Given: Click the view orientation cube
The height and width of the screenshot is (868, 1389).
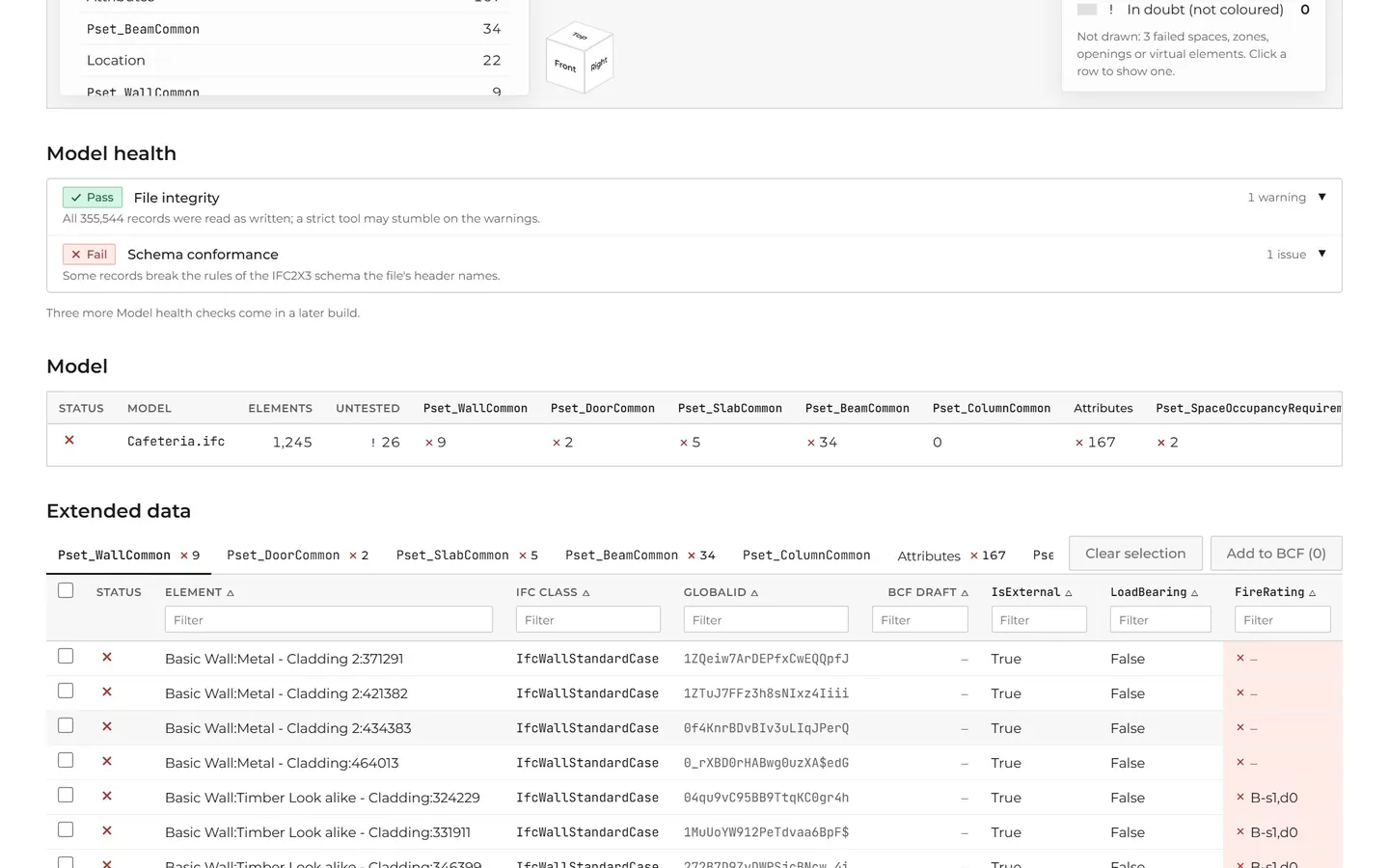Looking at the screenshot, I should (580, 57).
